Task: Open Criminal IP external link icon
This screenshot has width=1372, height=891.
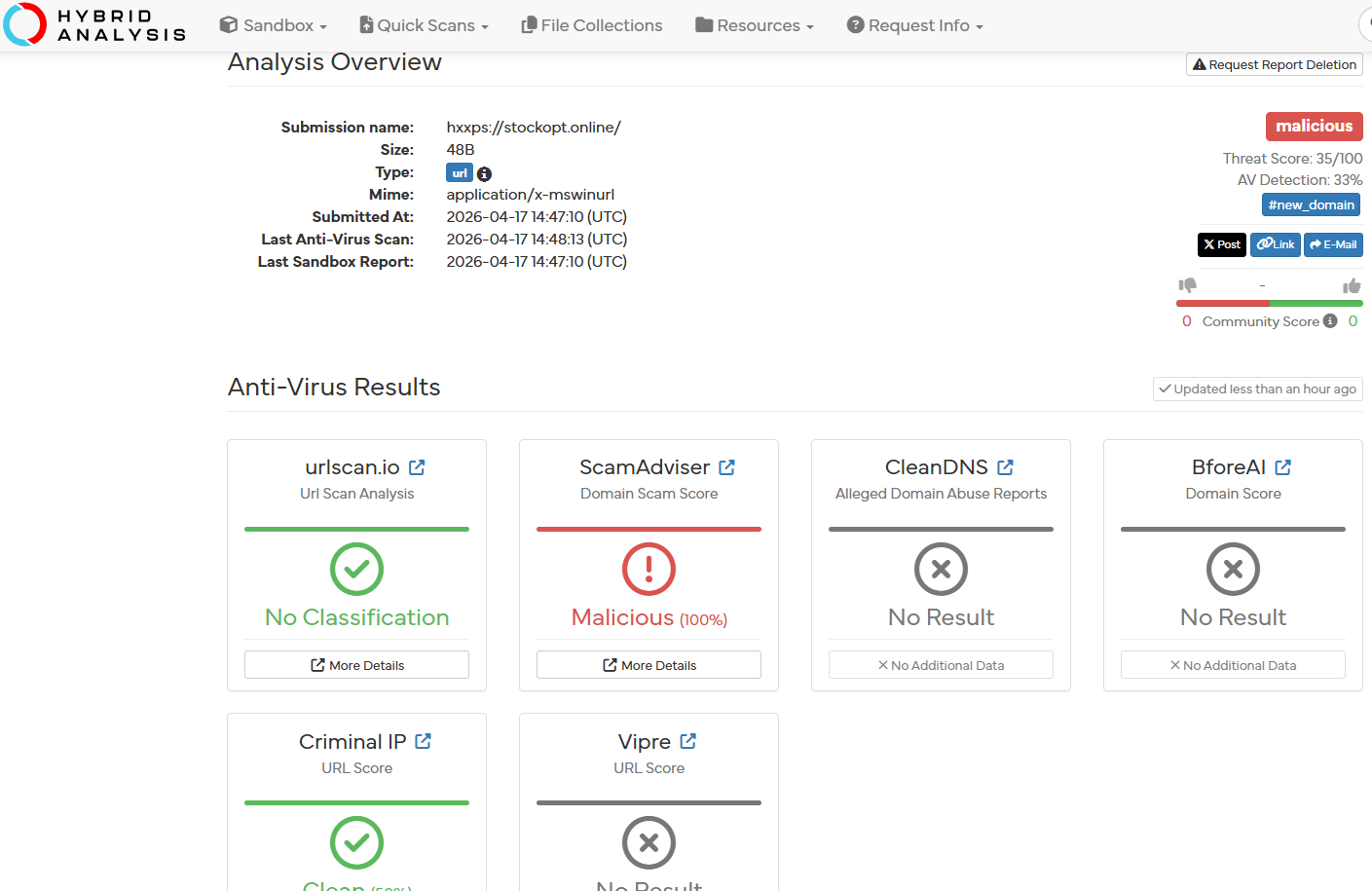Action: click(x=423, y=741)
